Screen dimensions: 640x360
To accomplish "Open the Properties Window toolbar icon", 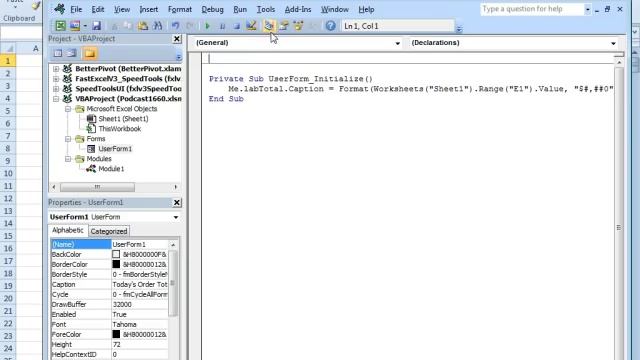I will point(284,26).
